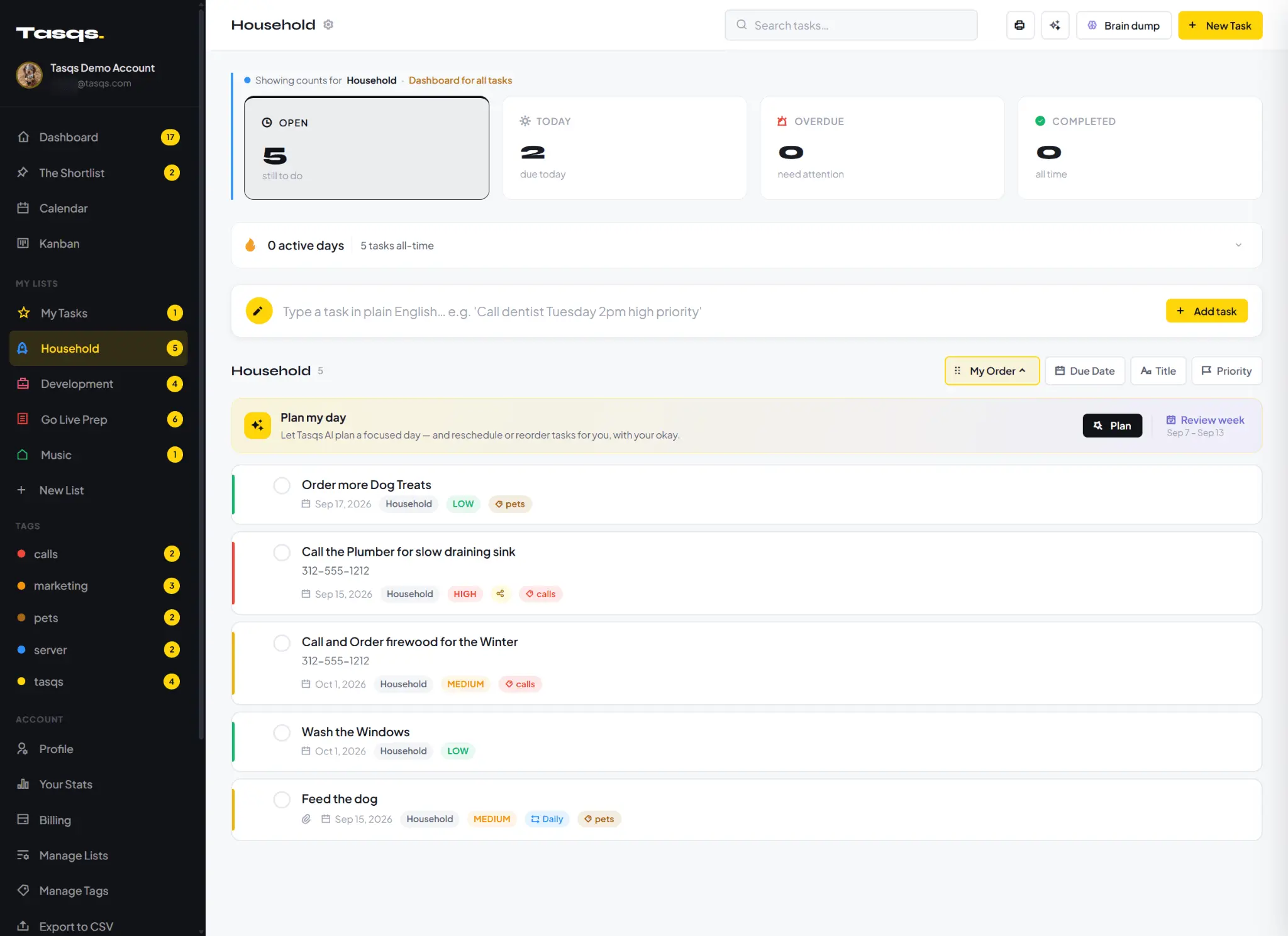
Task: Open The Shortlist in sidebar
Action: point(99,173)
